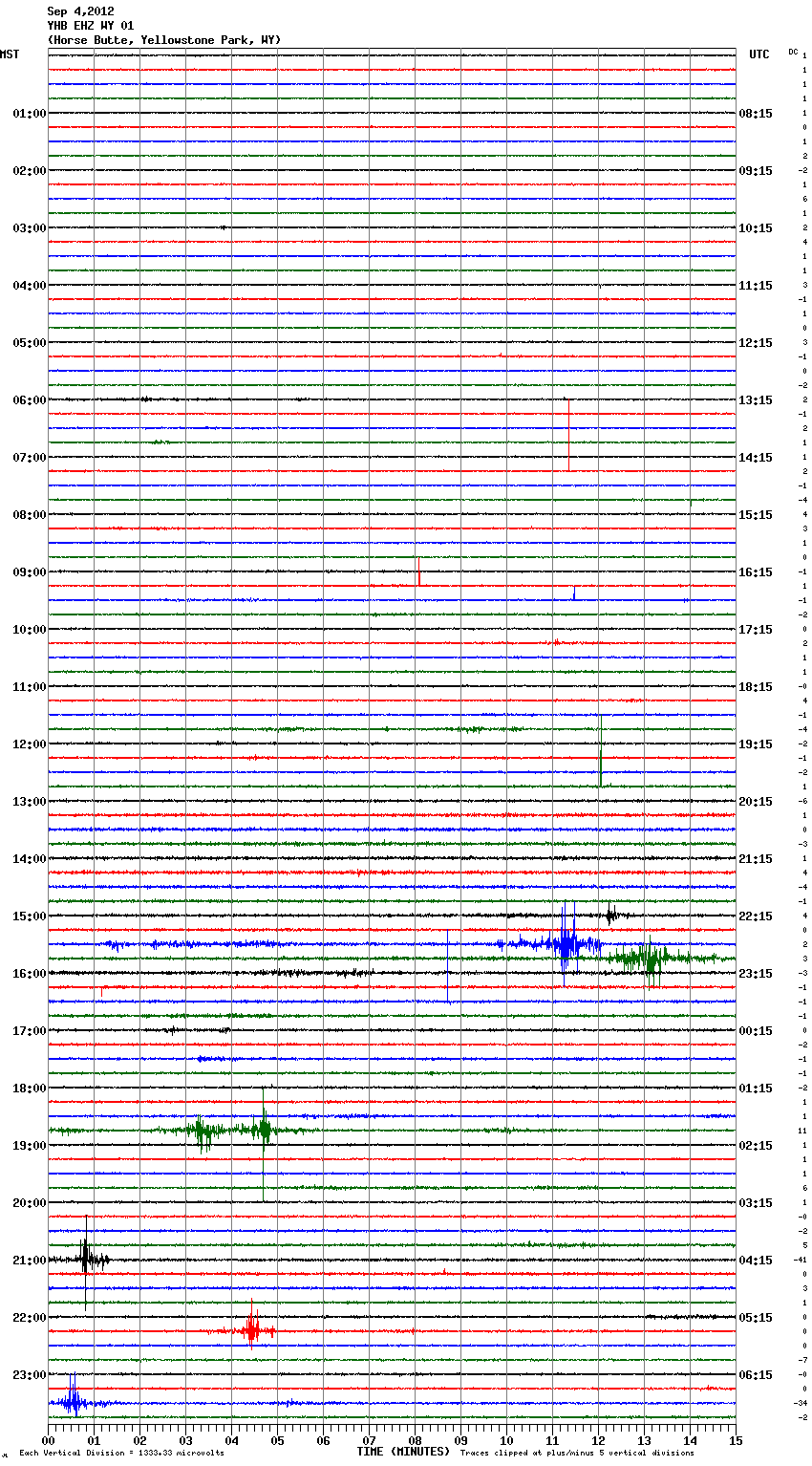Select the 23:00 MST row label
Viewport: 812px width, 1466px height.
30,1375
